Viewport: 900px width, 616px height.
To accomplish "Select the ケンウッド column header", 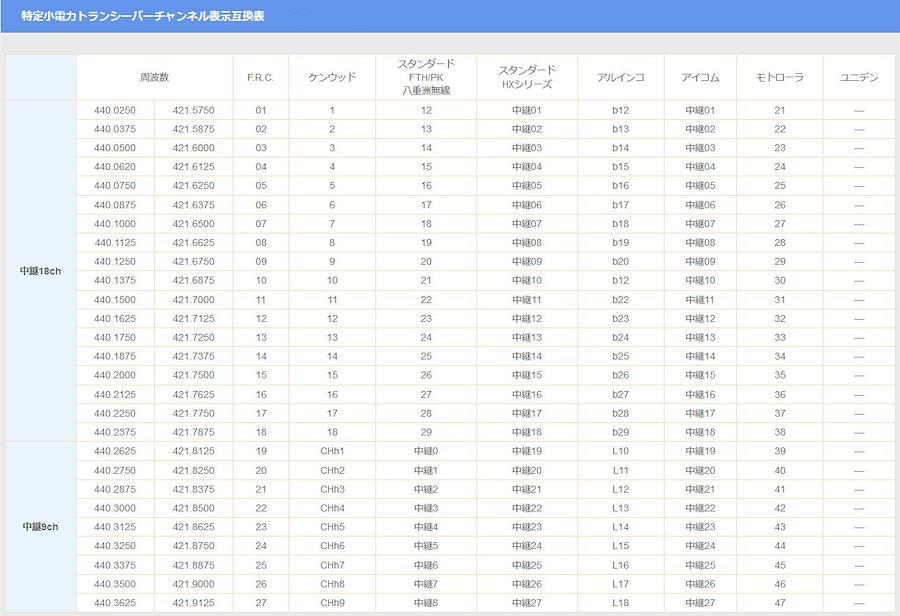I will [331, 77].
